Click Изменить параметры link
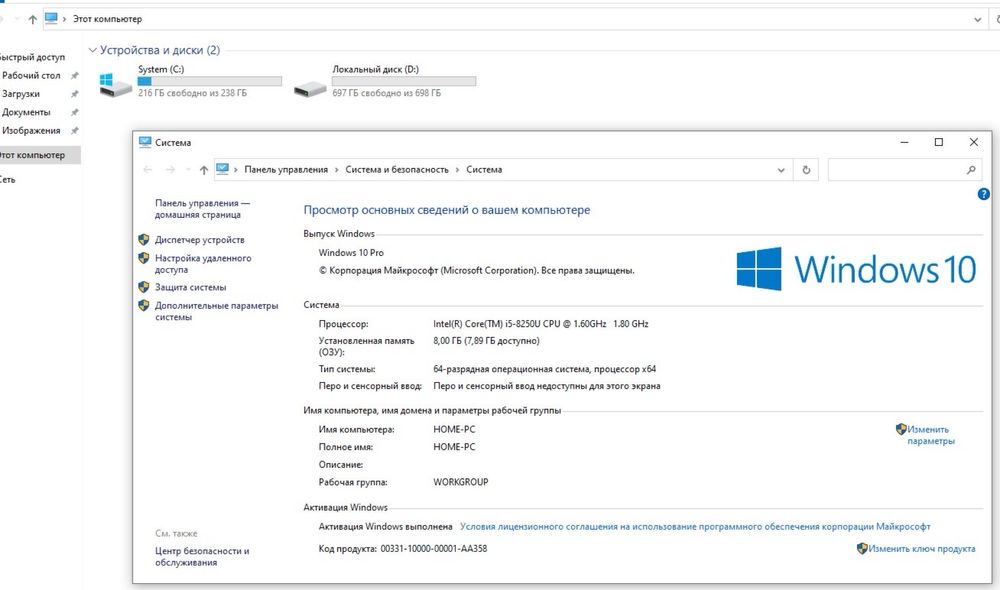1000x590 pixels. coord(930,435)
